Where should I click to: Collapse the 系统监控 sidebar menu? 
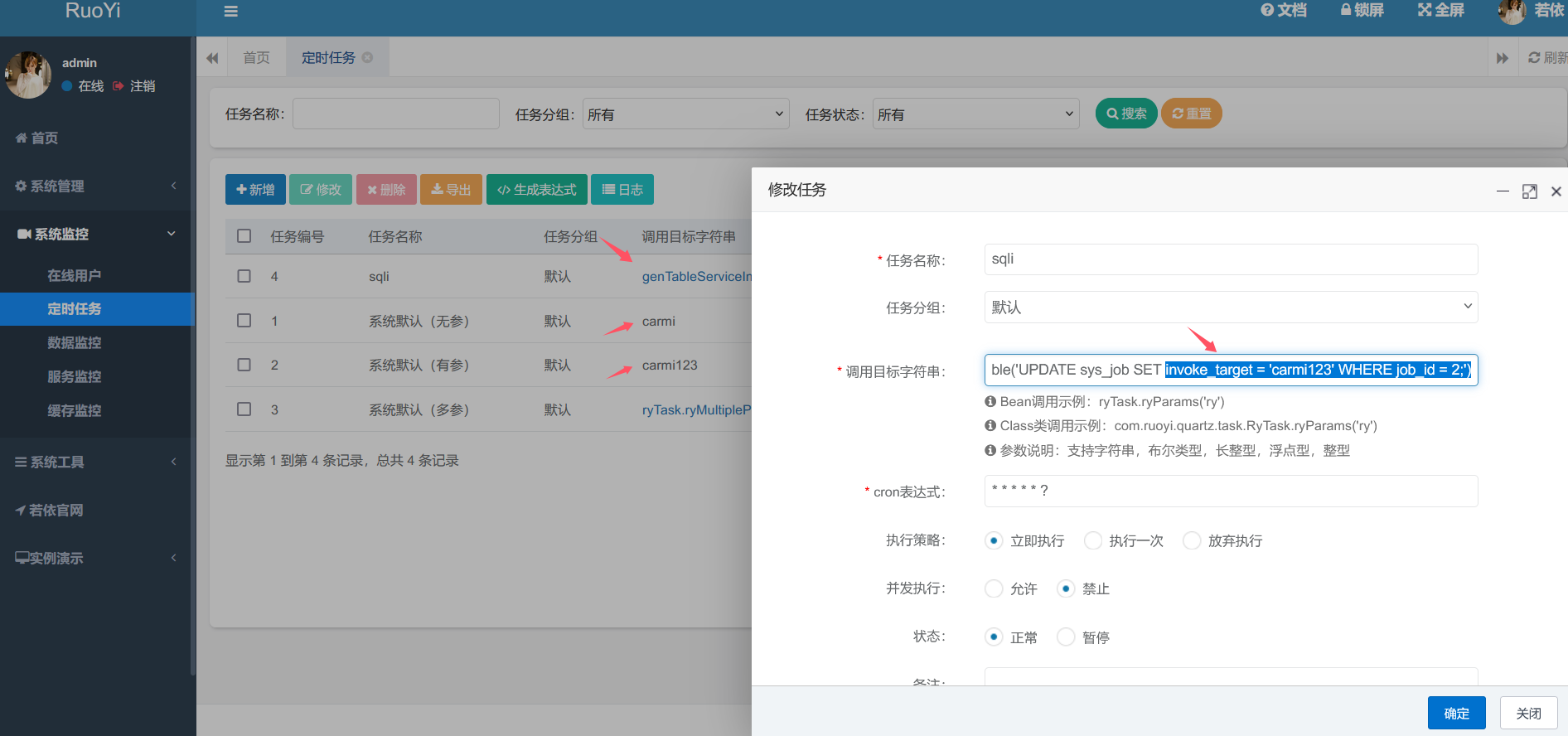(x=96, y=234)
